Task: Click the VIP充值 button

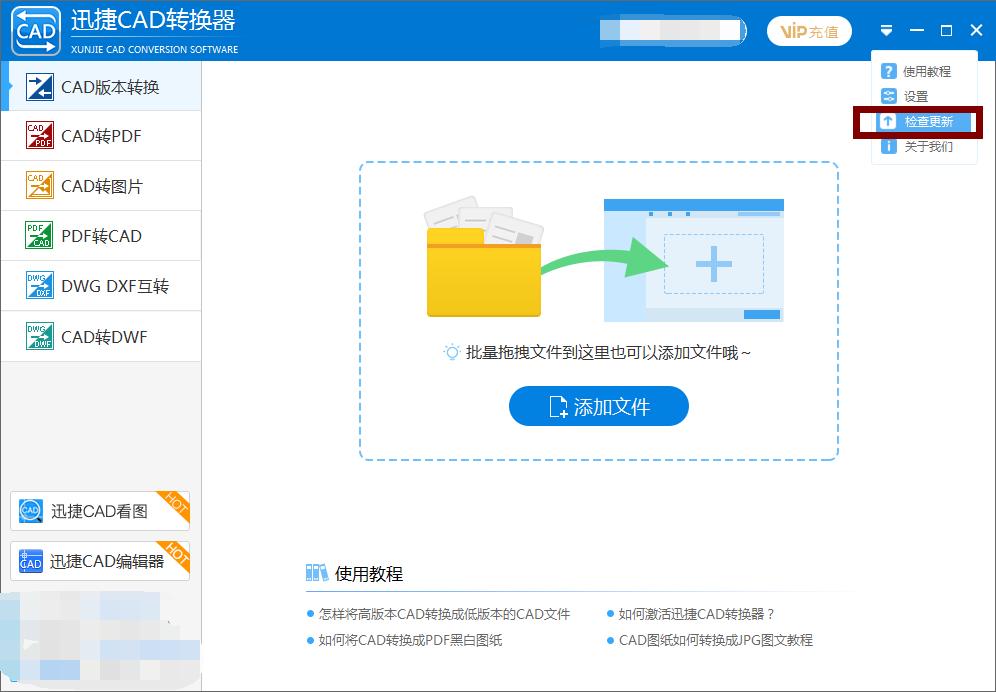Action: tap(809, 31)
